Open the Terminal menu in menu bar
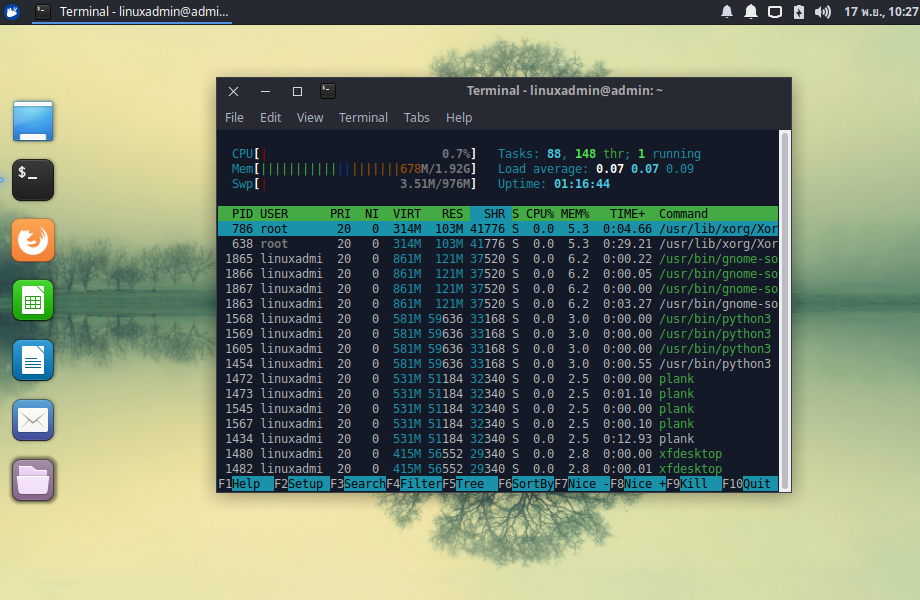Screen dimensions: 920x600 tap(363, 117)
